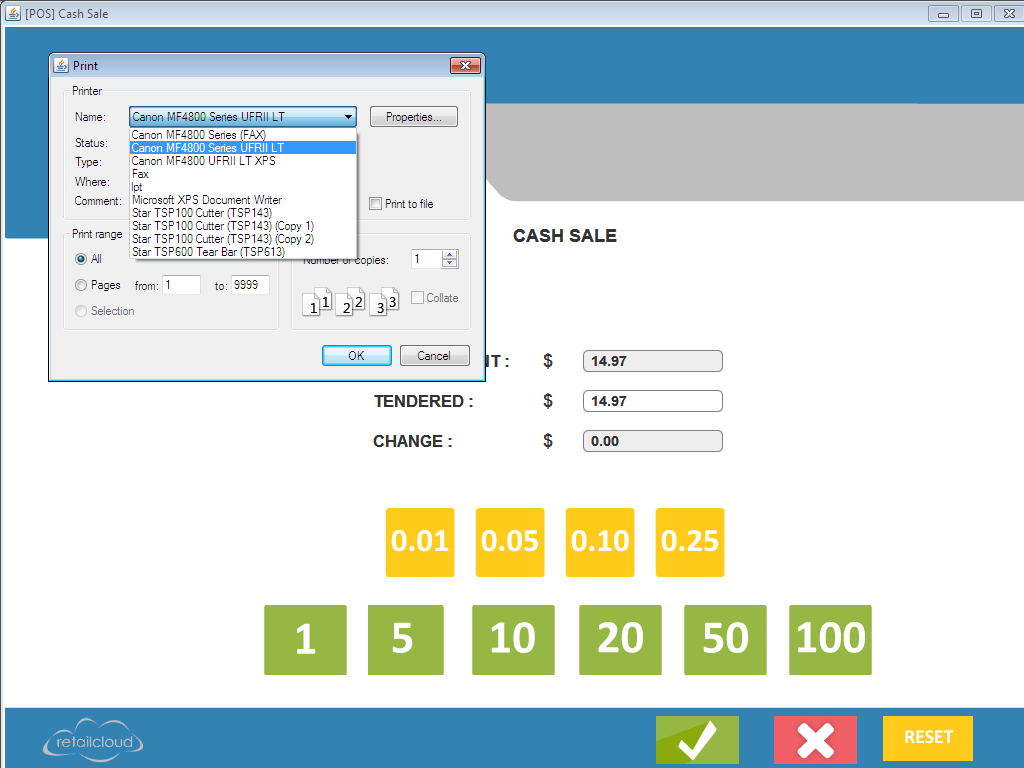This screenshot has height=768, width=1024.
Task: Click Java icon in Print dialog title
Action: point(61,65)
